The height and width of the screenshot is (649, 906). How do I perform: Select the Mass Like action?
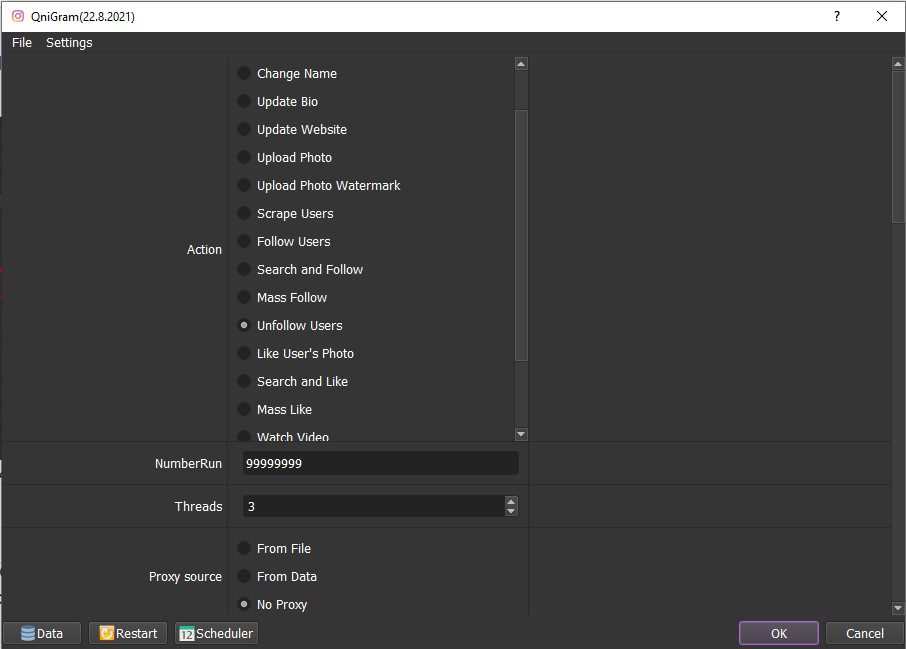pos(274,410)
